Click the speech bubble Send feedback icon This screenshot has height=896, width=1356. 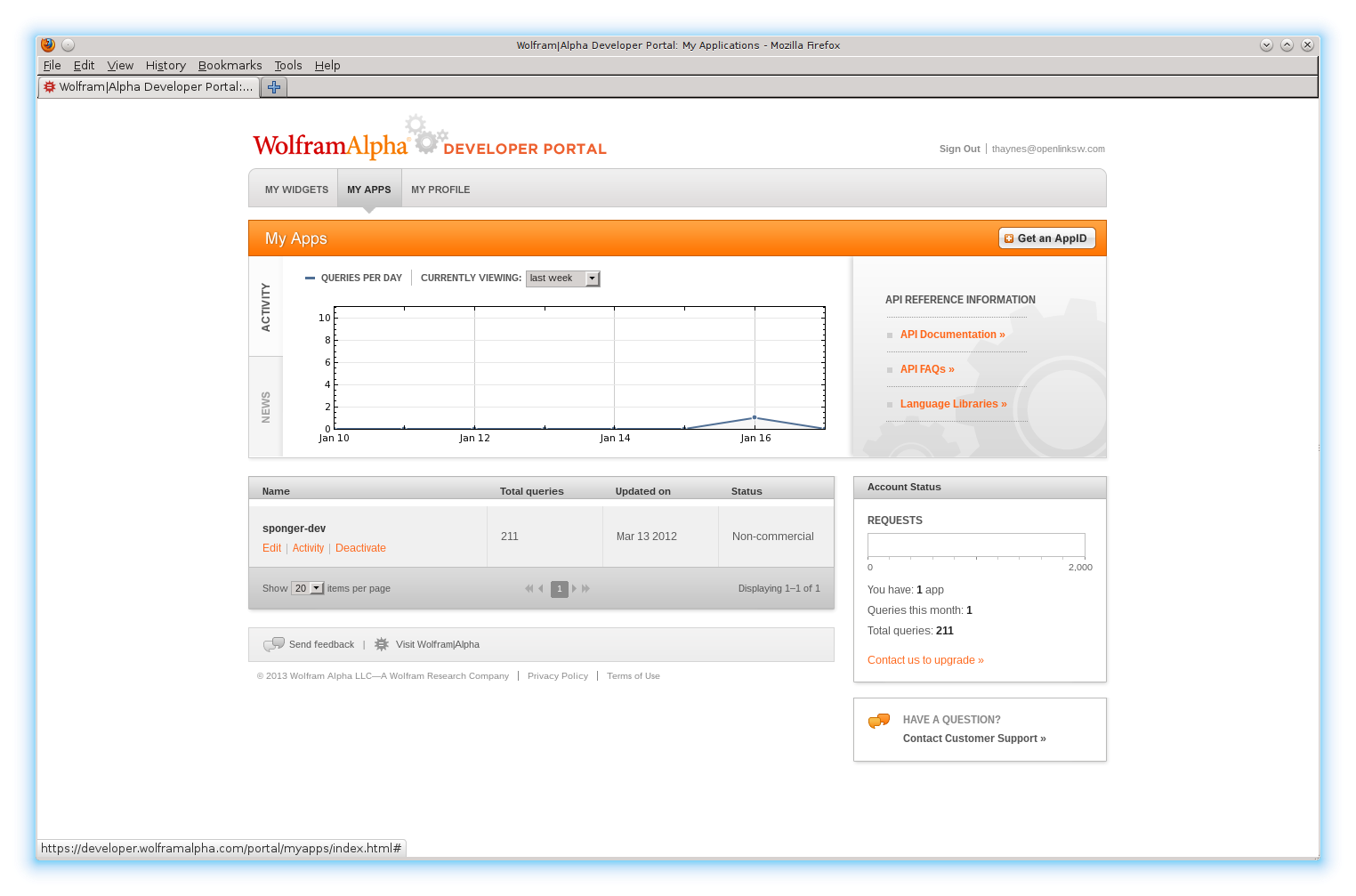click(273, 644)
